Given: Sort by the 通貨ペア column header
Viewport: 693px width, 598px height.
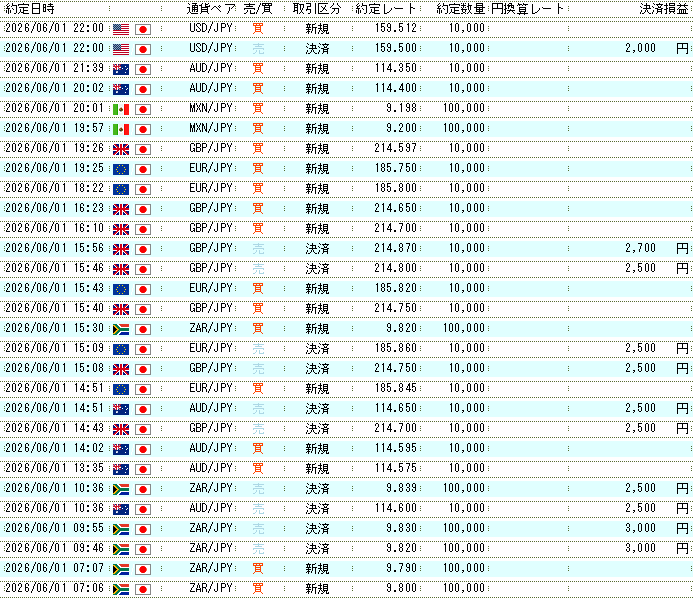Looking at the screenshot, I should 211,8.
